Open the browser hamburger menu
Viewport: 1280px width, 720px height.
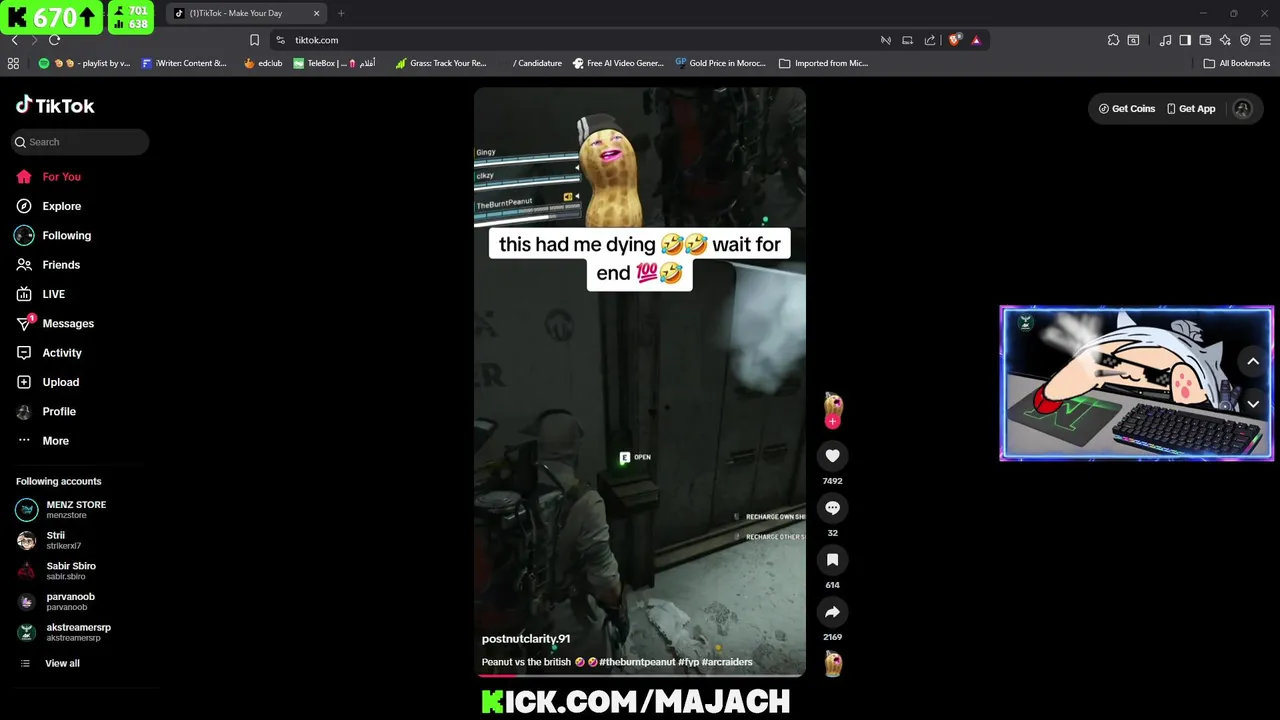coord(1265,40)
